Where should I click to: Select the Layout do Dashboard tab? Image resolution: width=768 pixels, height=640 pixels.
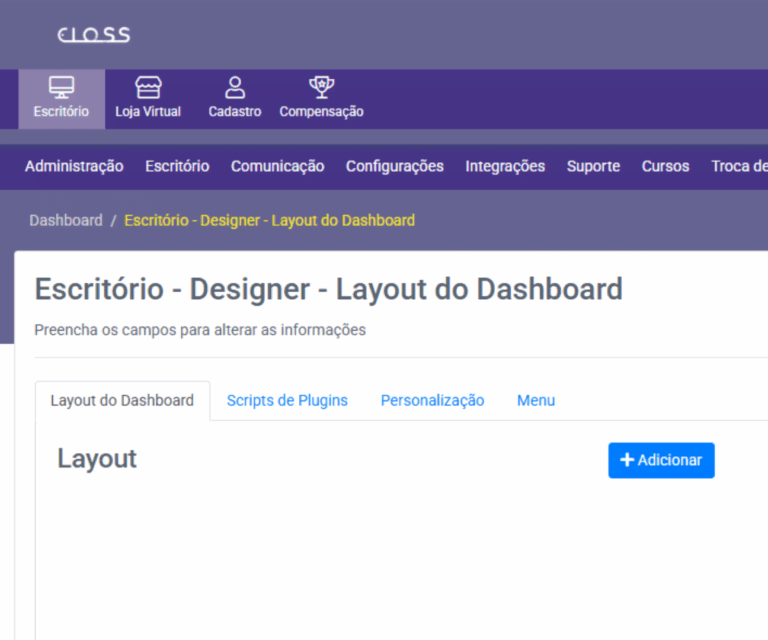122,400
